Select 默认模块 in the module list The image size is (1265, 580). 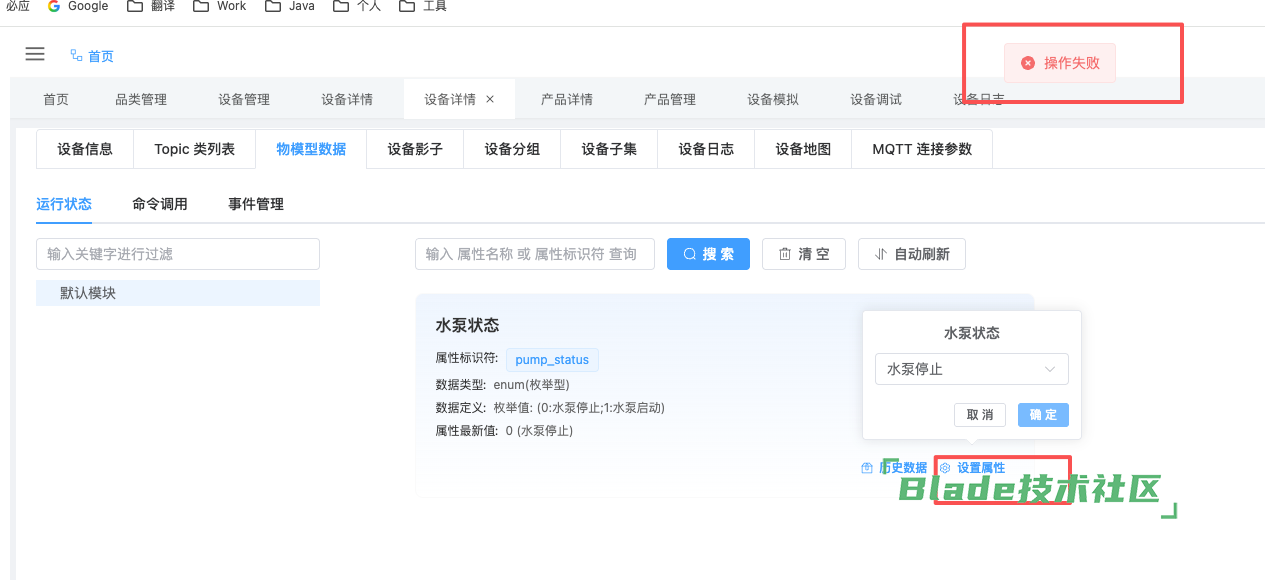[x=88, y=293]
